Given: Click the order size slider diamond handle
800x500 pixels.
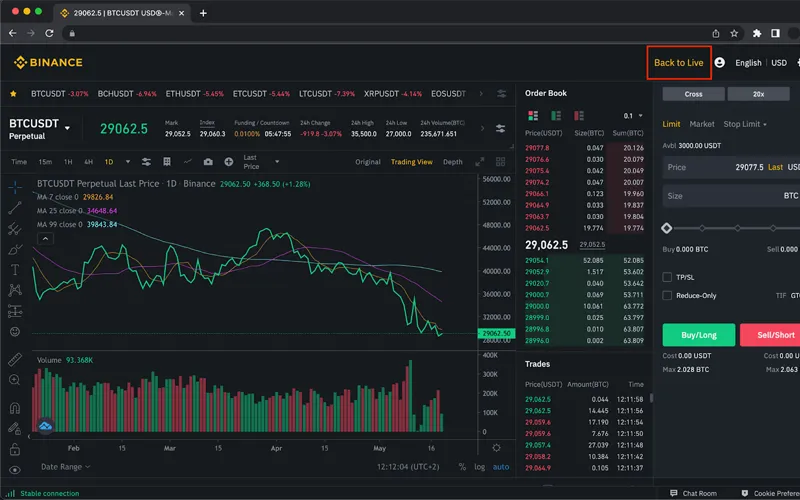Looking at the screenshot, I should (666, 228).
